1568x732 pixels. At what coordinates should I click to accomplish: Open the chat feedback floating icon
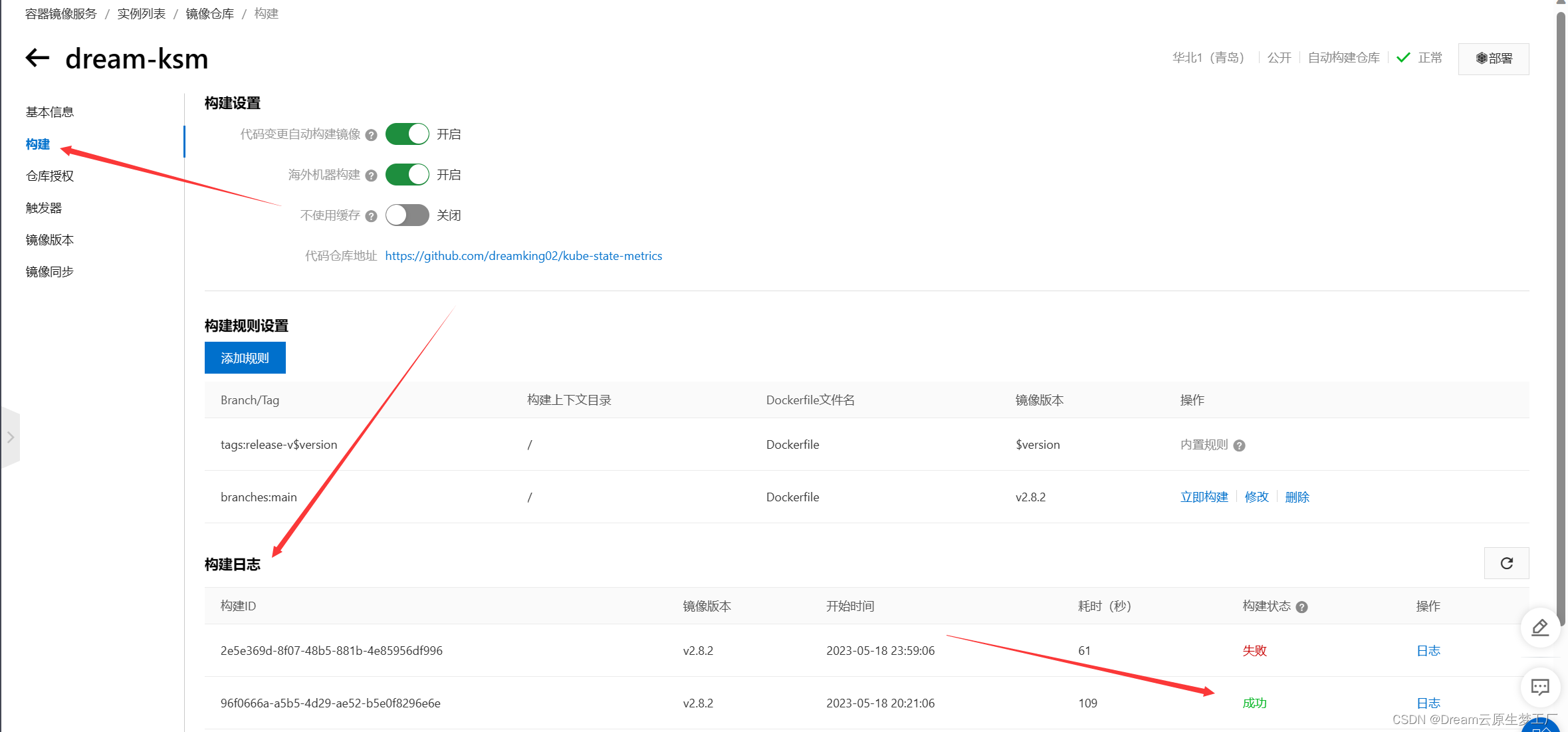[1539, 687]
